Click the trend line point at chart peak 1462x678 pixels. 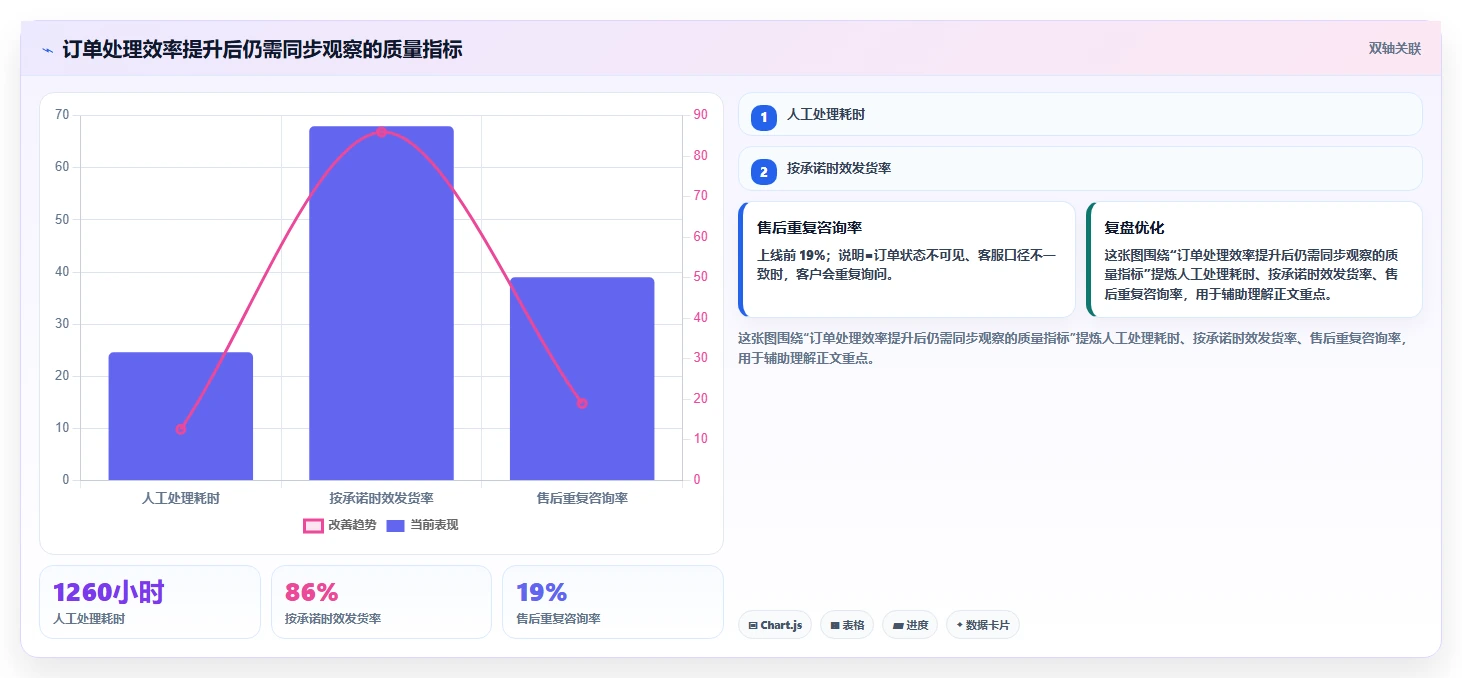pyautogui.click(x=381, y=131)
